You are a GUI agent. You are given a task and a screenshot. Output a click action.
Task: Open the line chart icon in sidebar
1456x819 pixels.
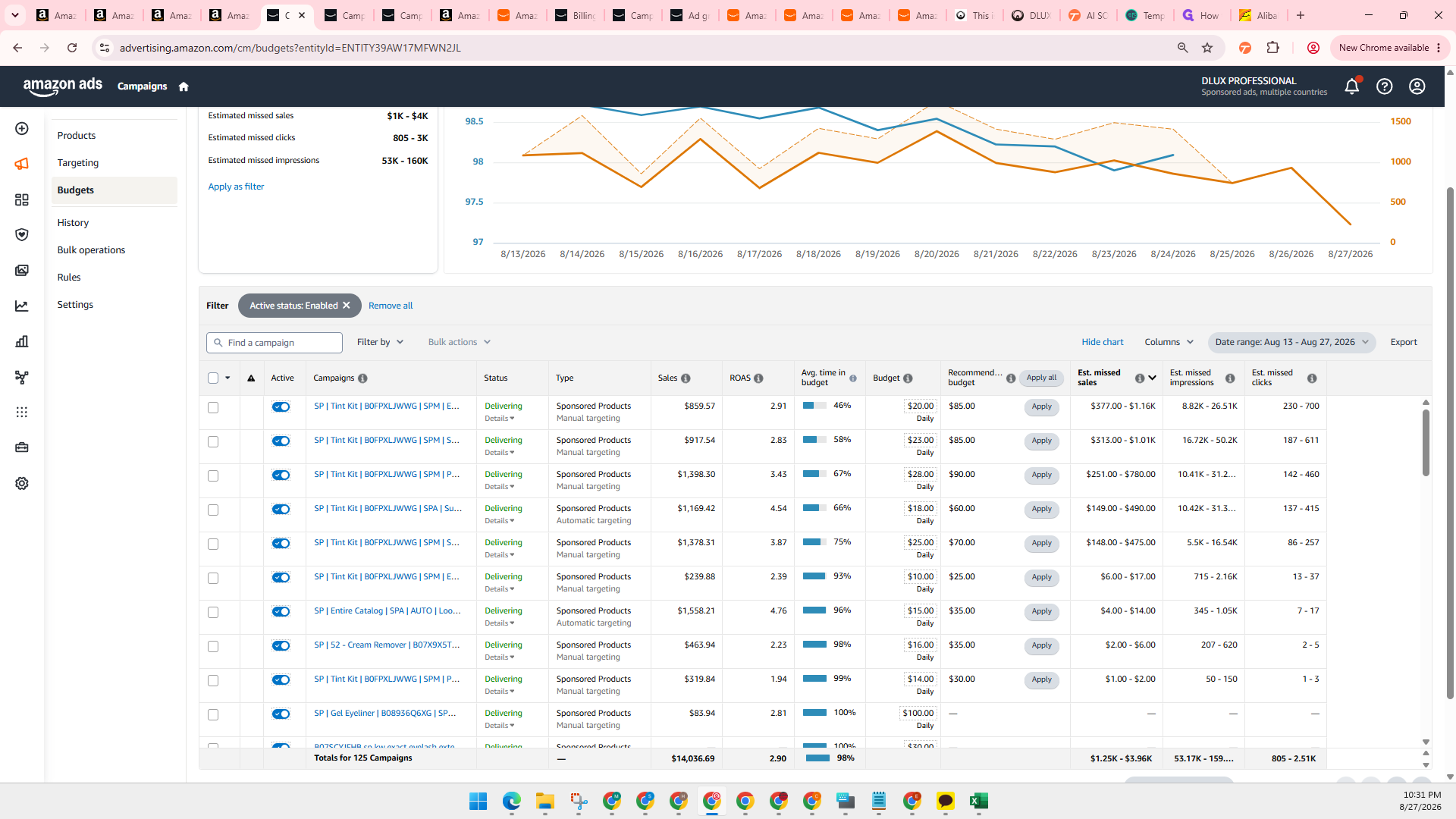click(x=22, y=306)
